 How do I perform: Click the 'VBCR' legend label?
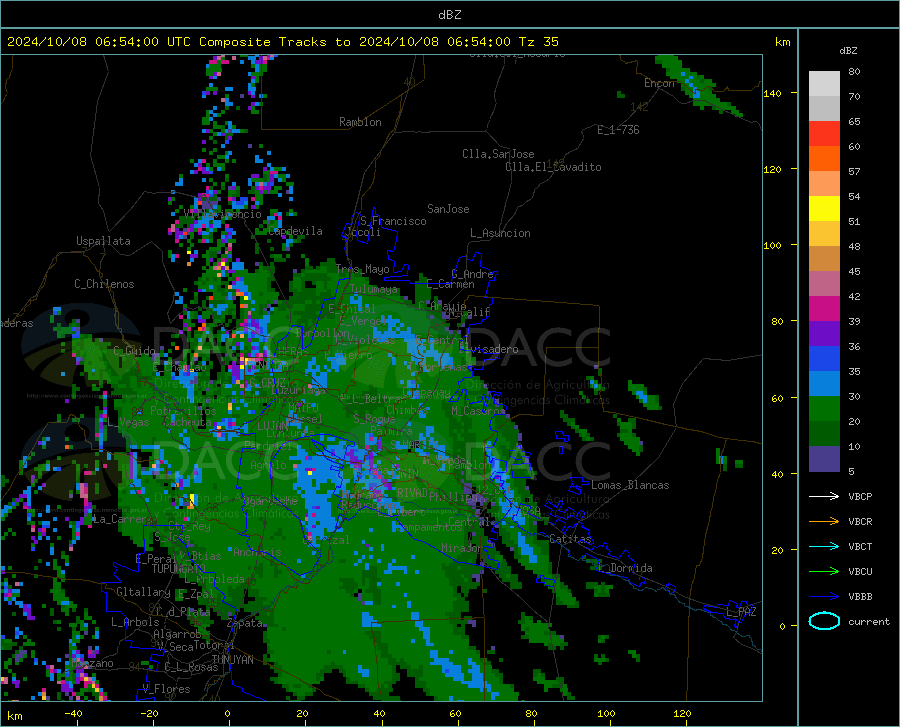click(x=860, y=522)
